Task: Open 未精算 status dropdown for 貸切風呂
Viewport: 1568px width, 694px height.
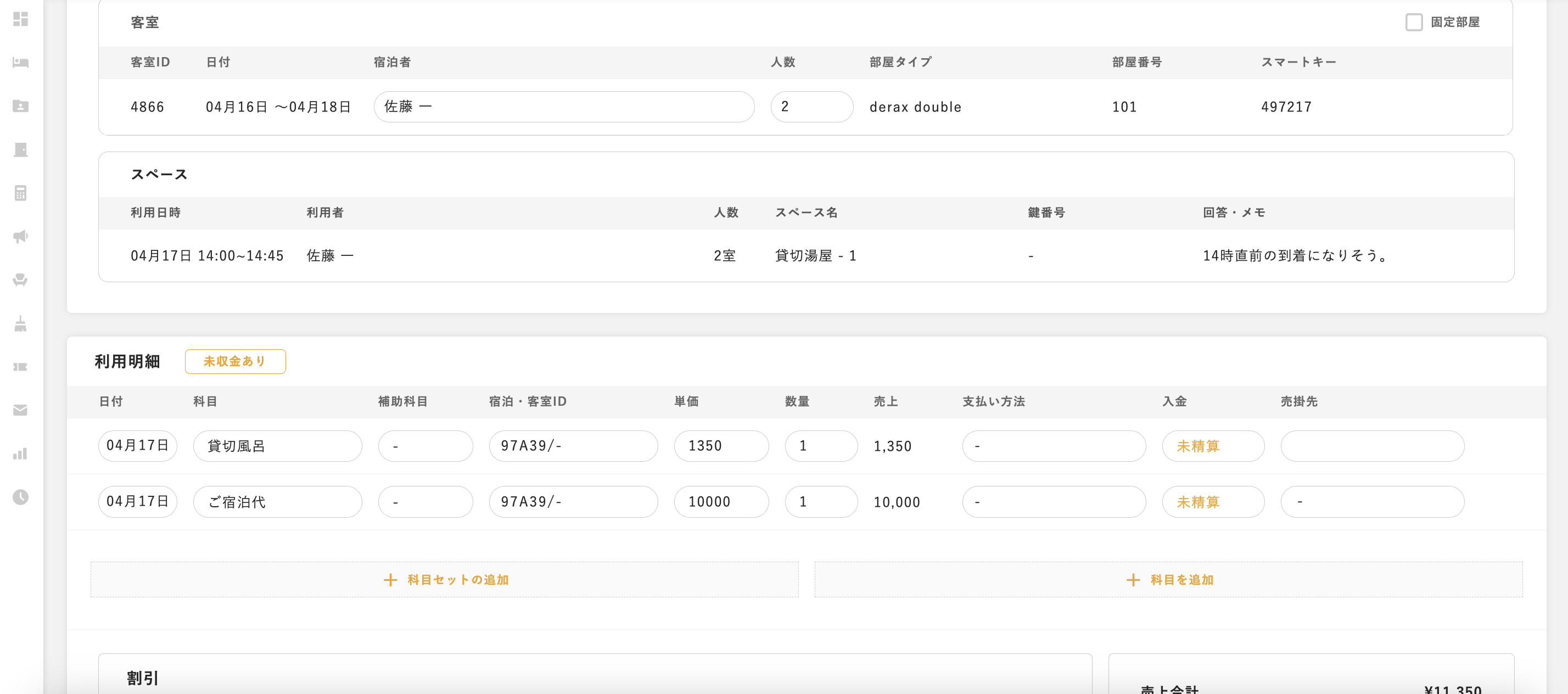Action: (1213, 446)
